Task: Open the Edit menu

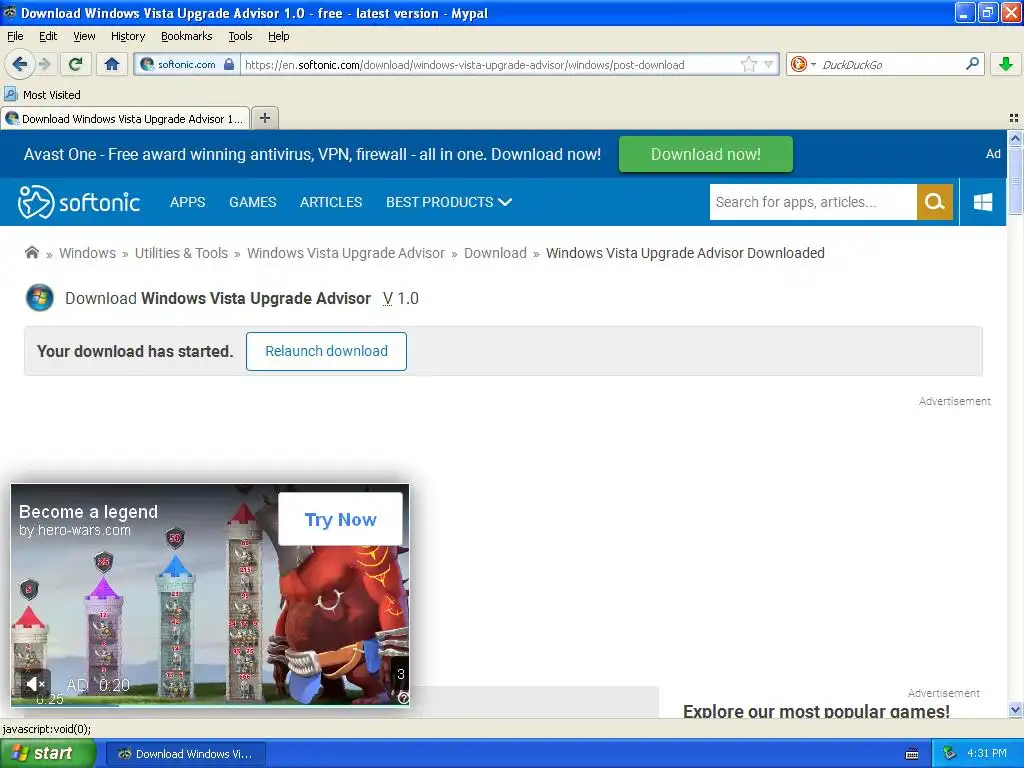Action: (x=48, y=36)
